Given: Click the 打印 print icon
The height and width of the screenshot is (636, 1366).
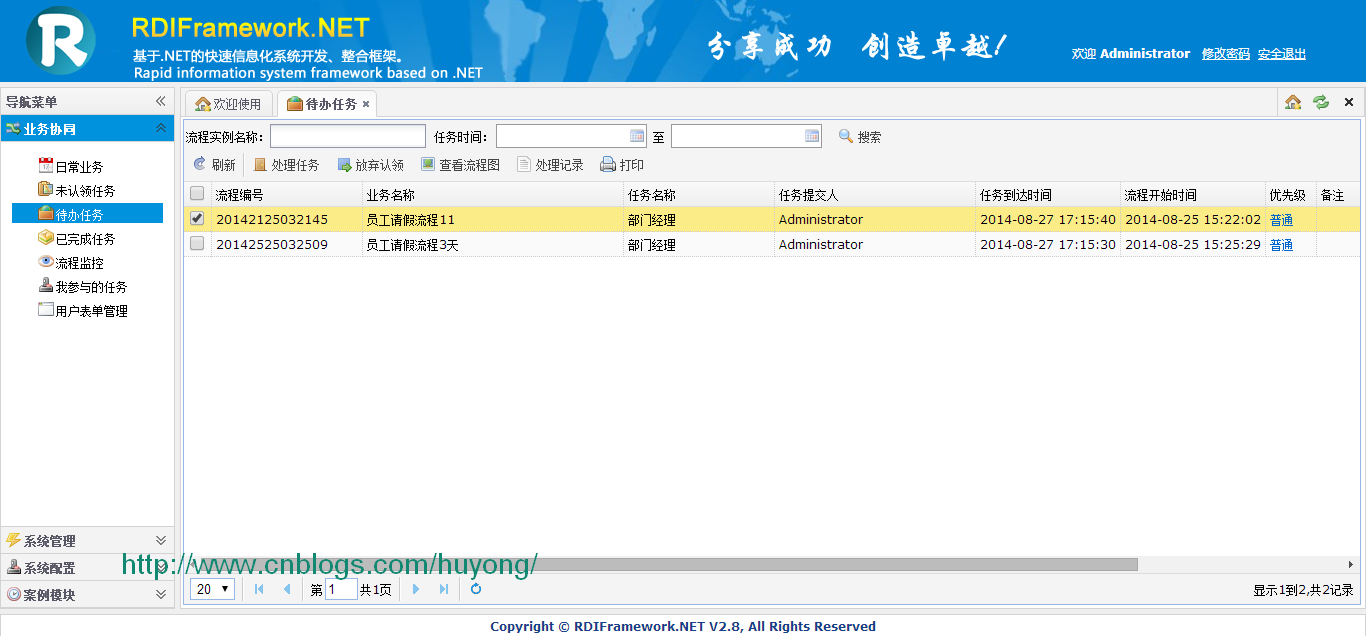Looking at the screenshot, I should tap(607, 165).
